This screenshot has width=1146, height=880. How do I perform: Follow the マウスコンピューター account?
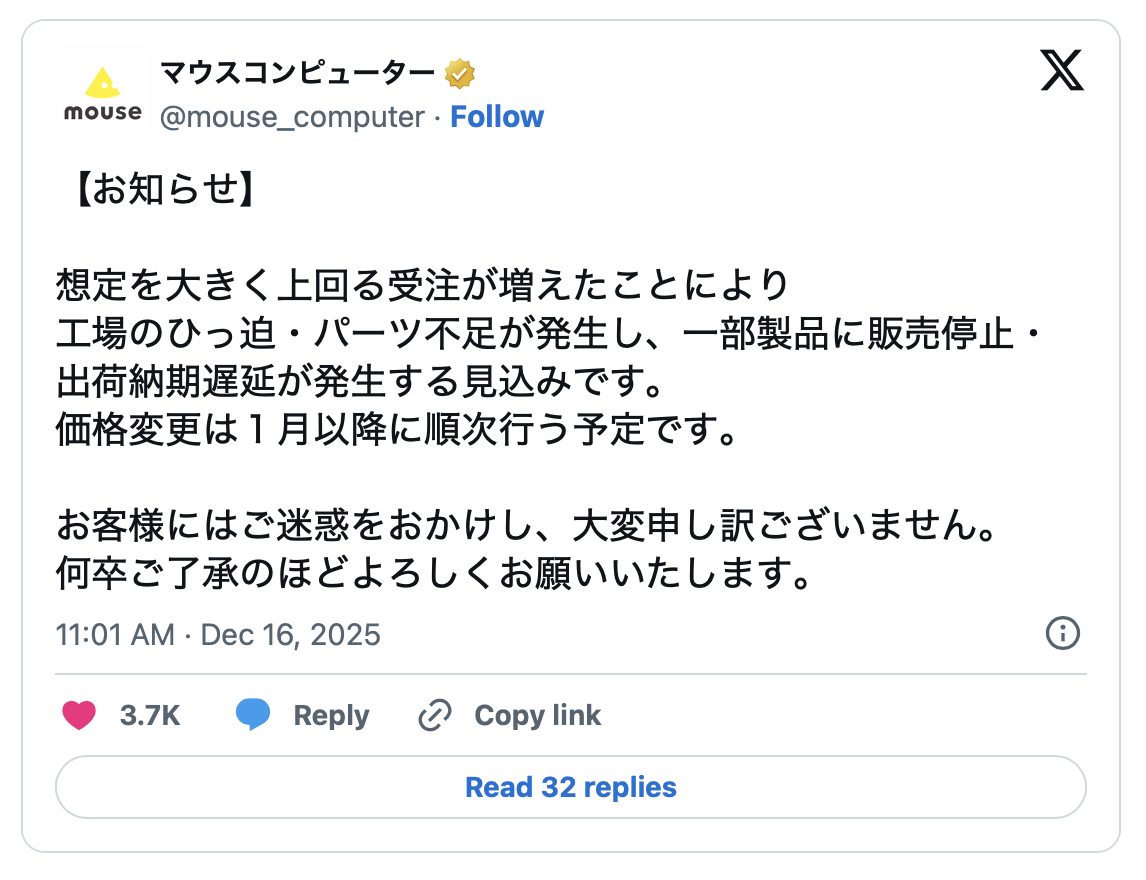pyautogui.click(x=497, y=117)
